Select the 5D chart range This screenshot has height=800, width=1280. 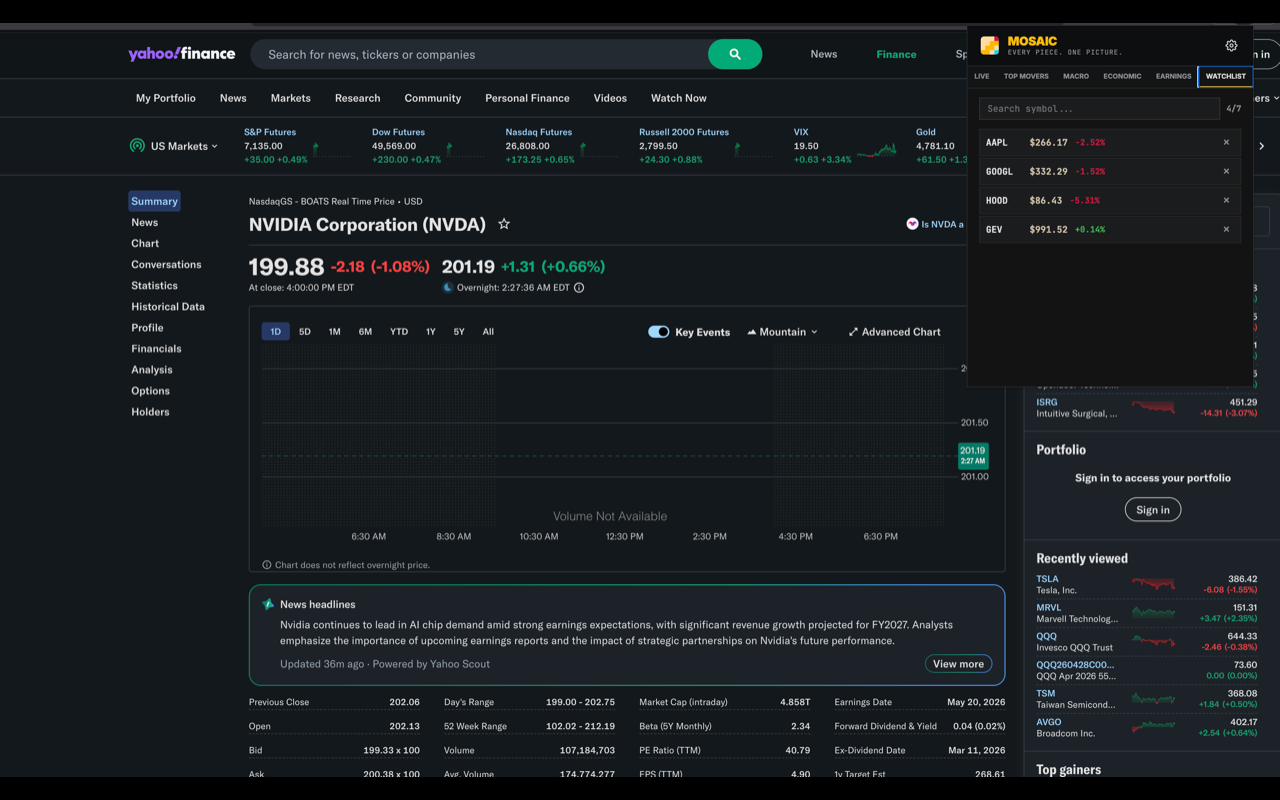click(x=305, y=331)
